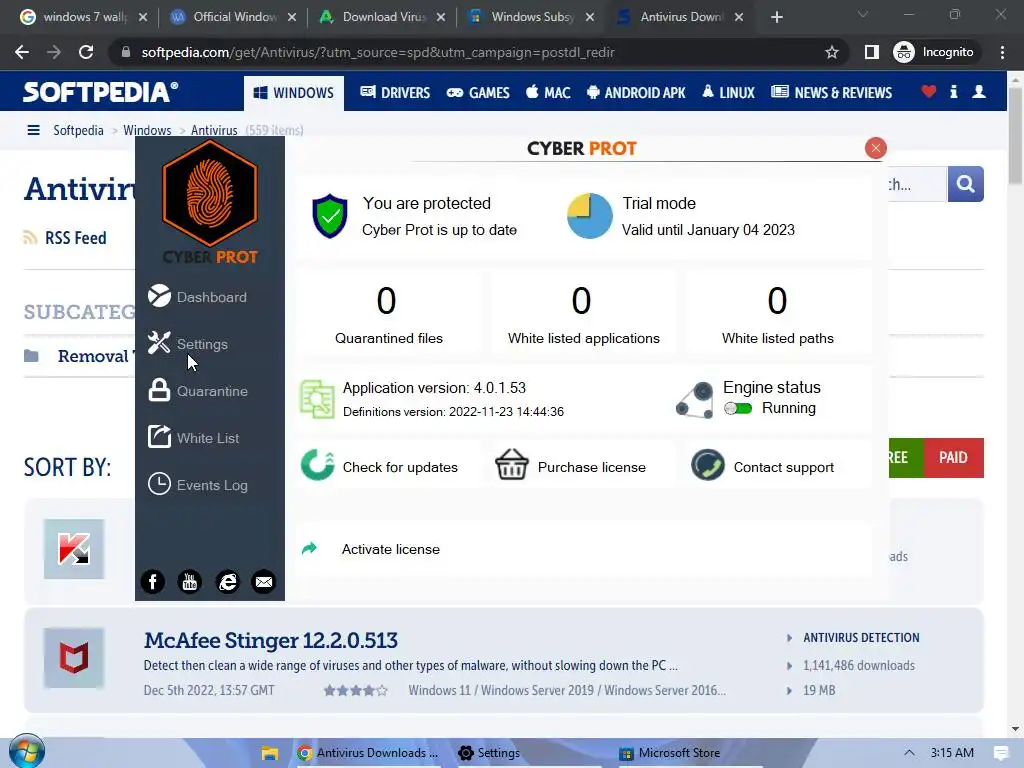
Task: Click the Trial mode pie chart icon
Action: coord(590,216)
